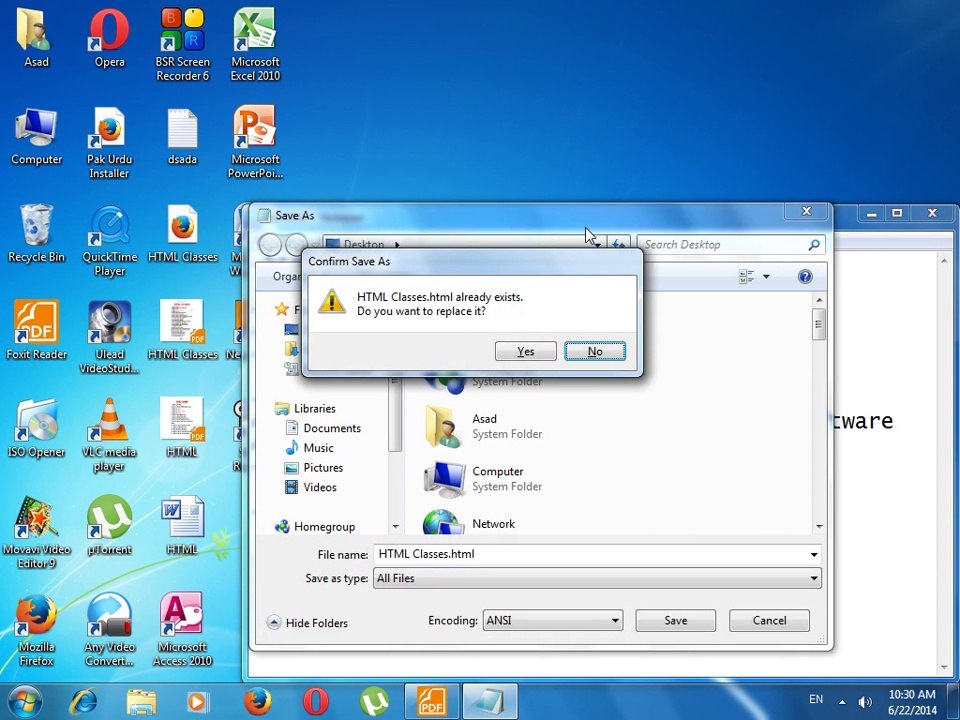960x720 pixels.
Task: Select Pak Urdu Installer desktop icon
Action: tap(109, 143)
